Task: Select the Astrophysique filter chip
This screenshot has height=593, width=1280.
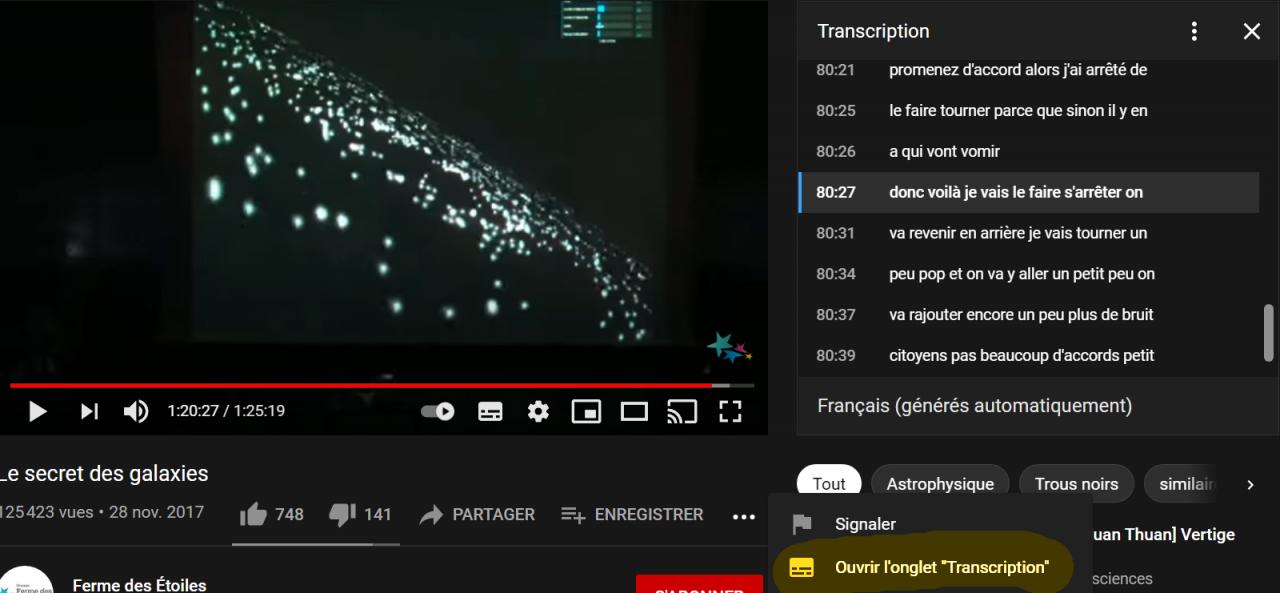Action: click(940, 484)
